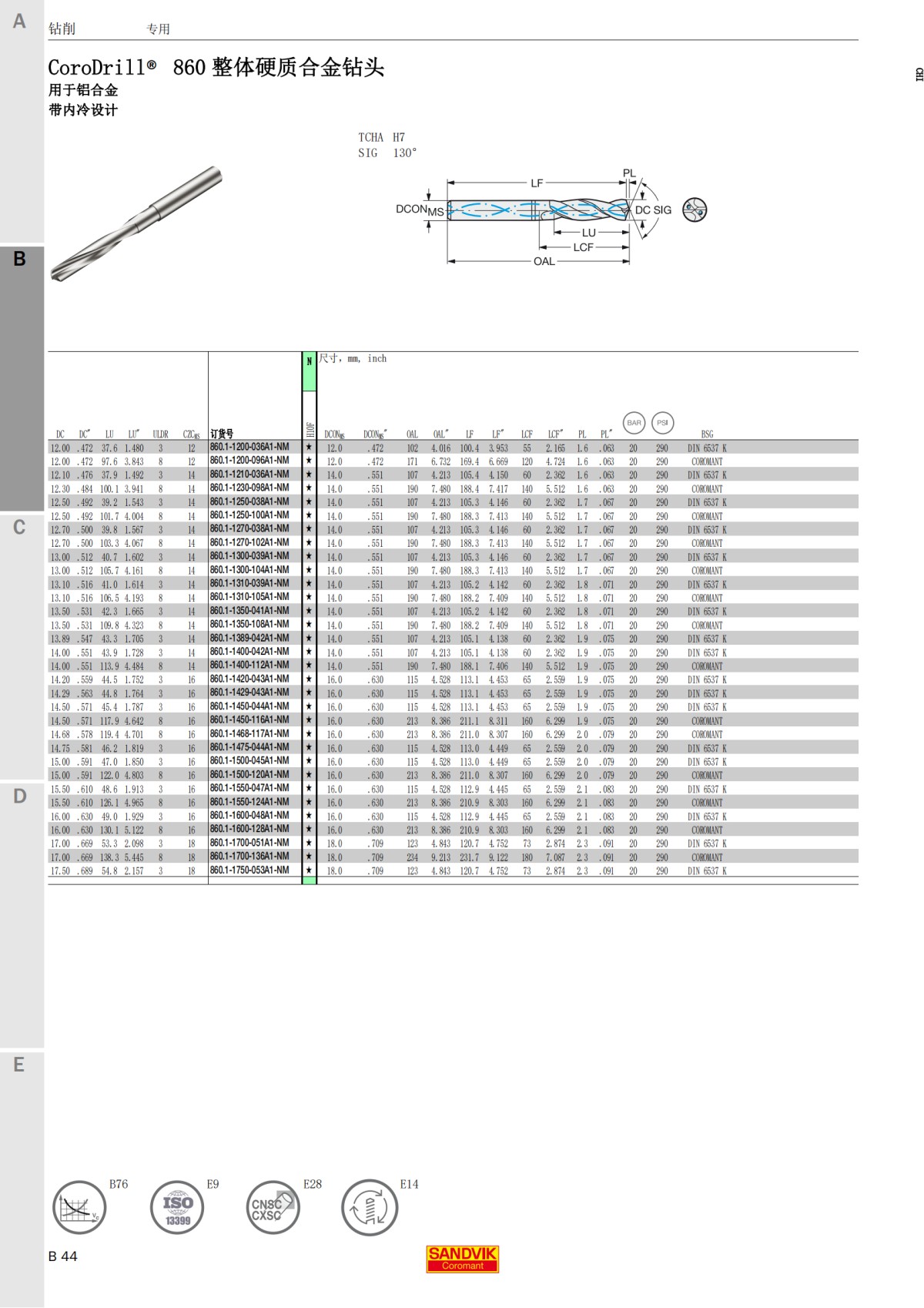Click the TCHA H7 specification text
Image resolution: width=924 pixels, height=1308 pixels.
(x=381, y=137)
